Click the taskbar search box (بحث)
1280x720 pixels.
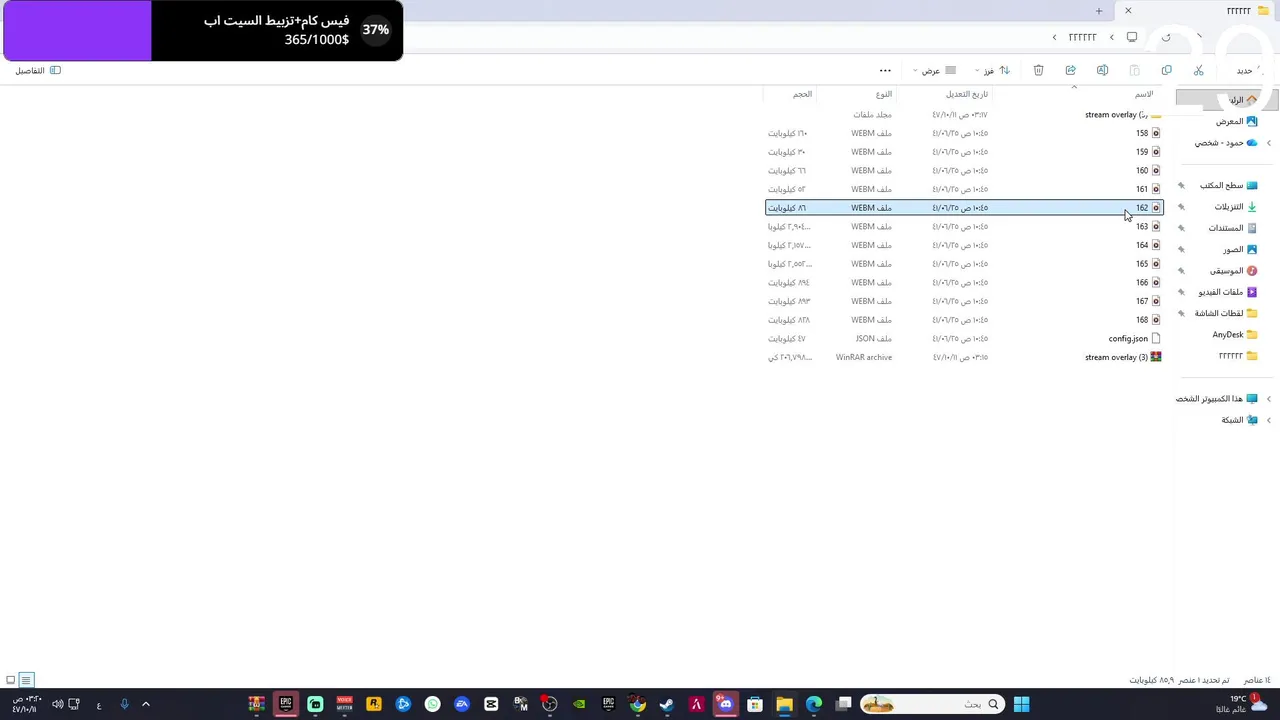933,704
